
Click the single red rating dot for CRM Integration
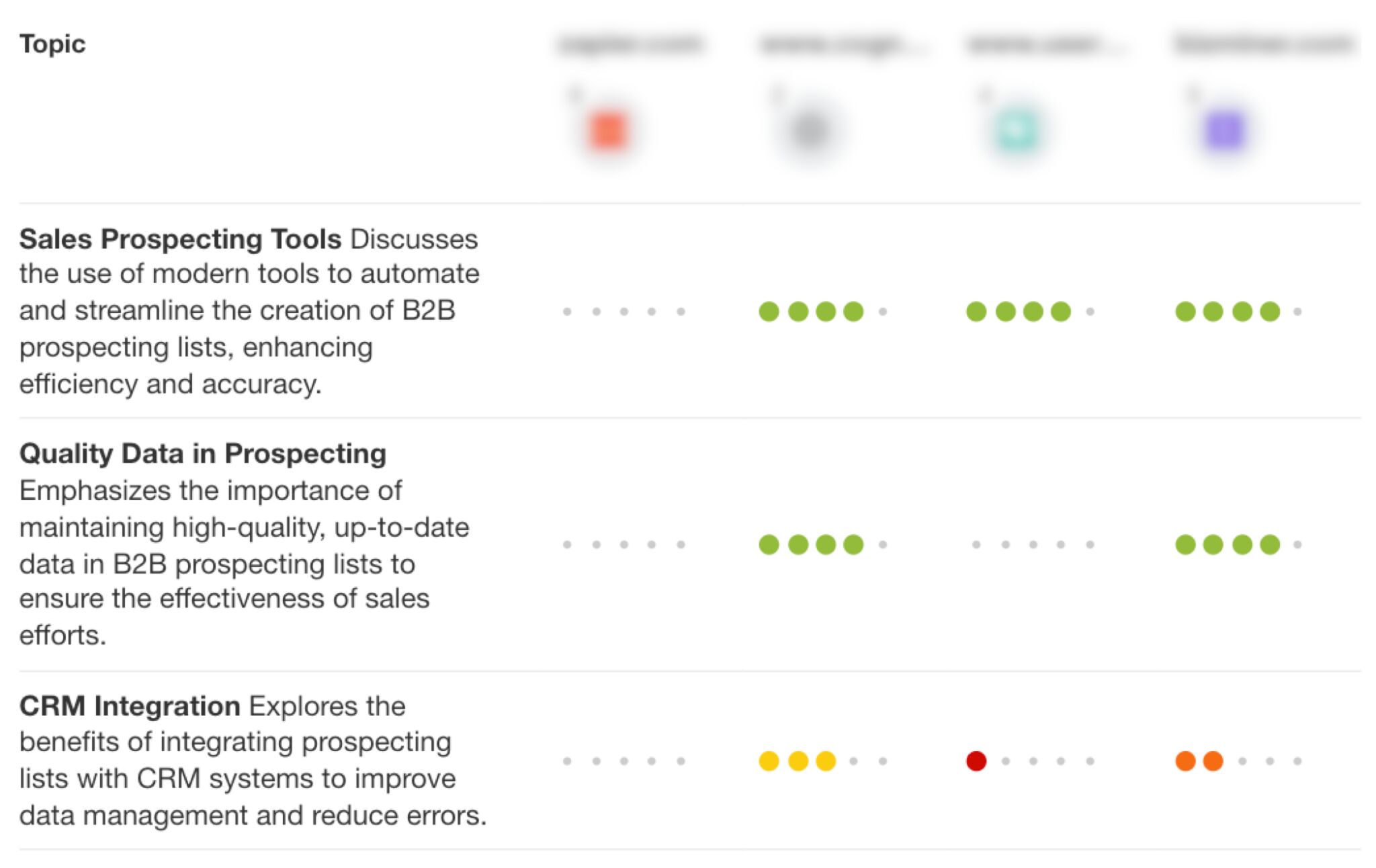coord(976,761)
